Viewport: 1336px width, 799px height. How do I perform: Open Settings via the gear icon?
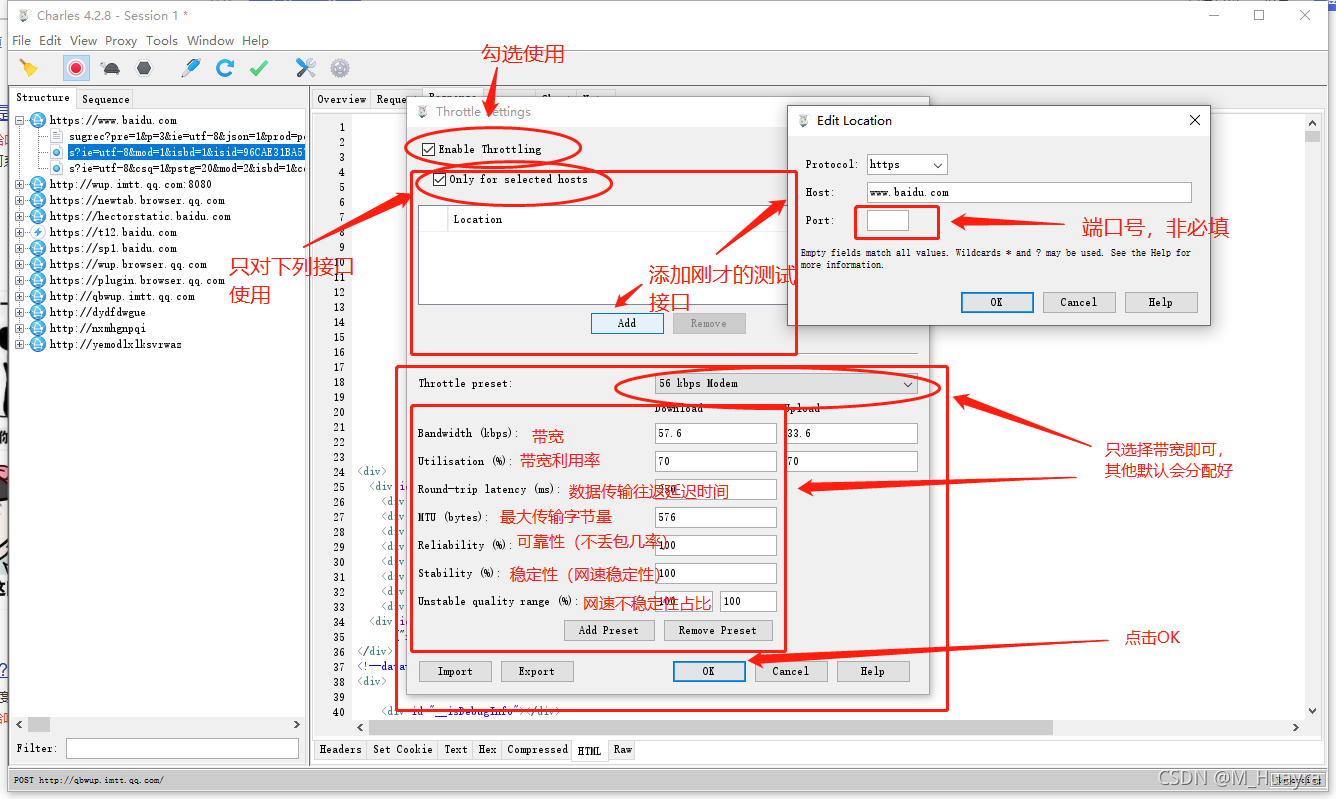click(340, 68)
